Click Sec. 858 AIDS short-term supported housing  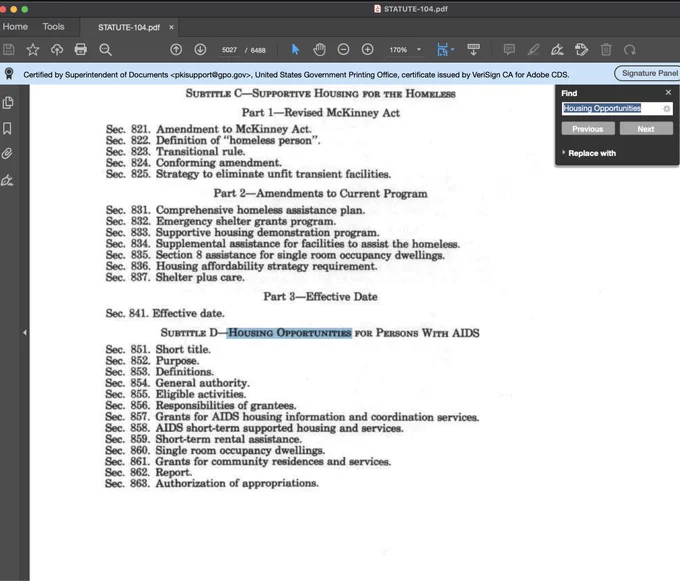[254, 428]
